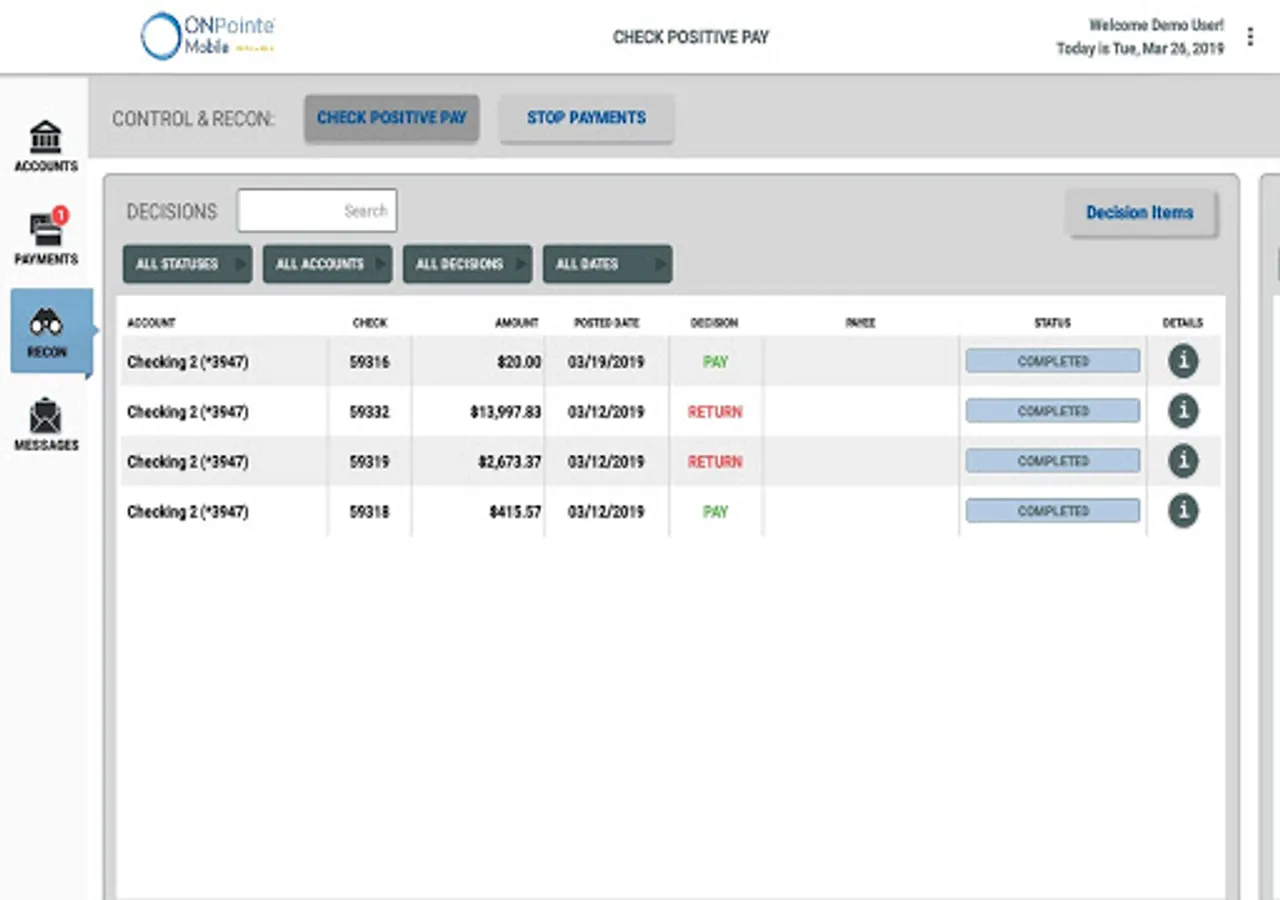View details for check 59332
The image size is (1280, 900).
pos(1183,411)
